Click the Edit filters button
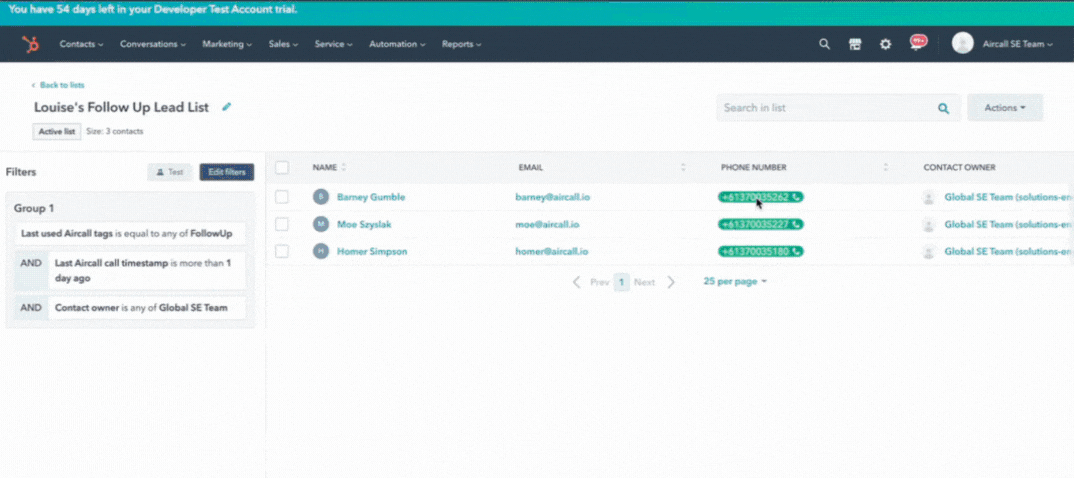1074x478 pixels. point(226,172)
